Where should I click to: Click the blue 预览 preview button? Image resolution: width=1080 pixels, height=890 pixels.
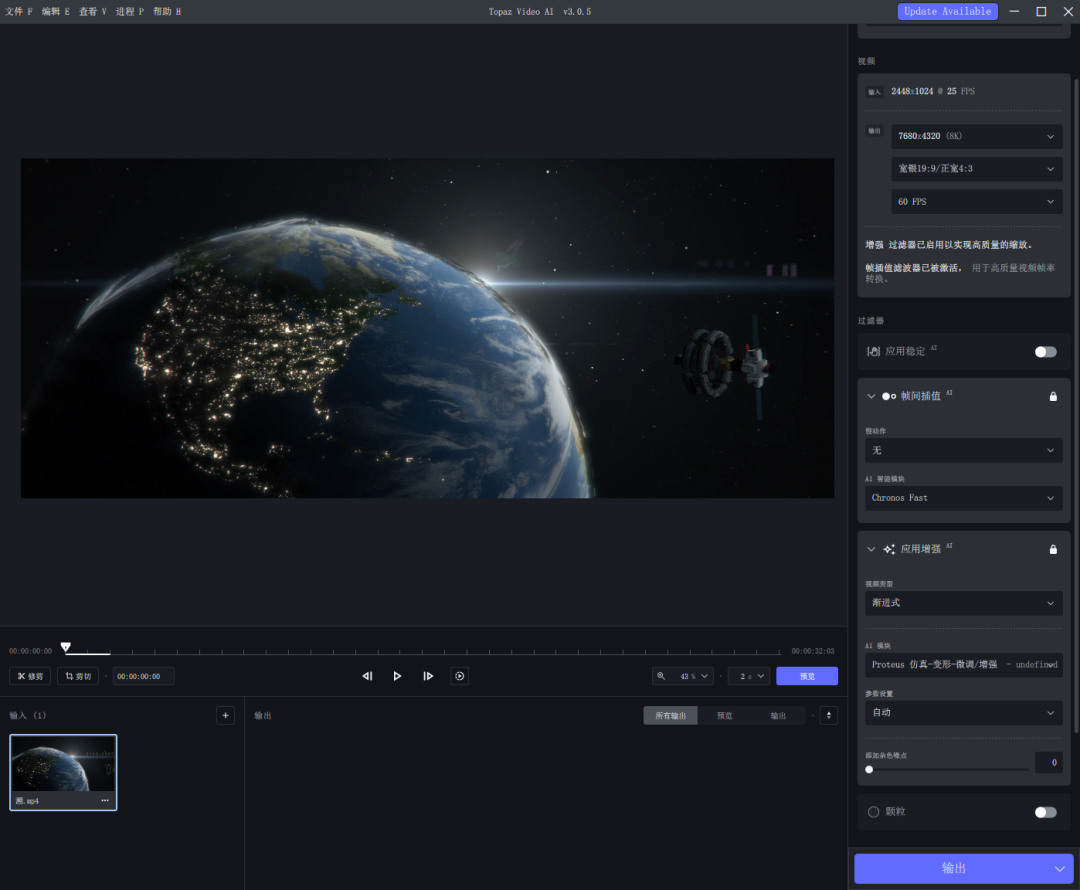pos(807,676)
